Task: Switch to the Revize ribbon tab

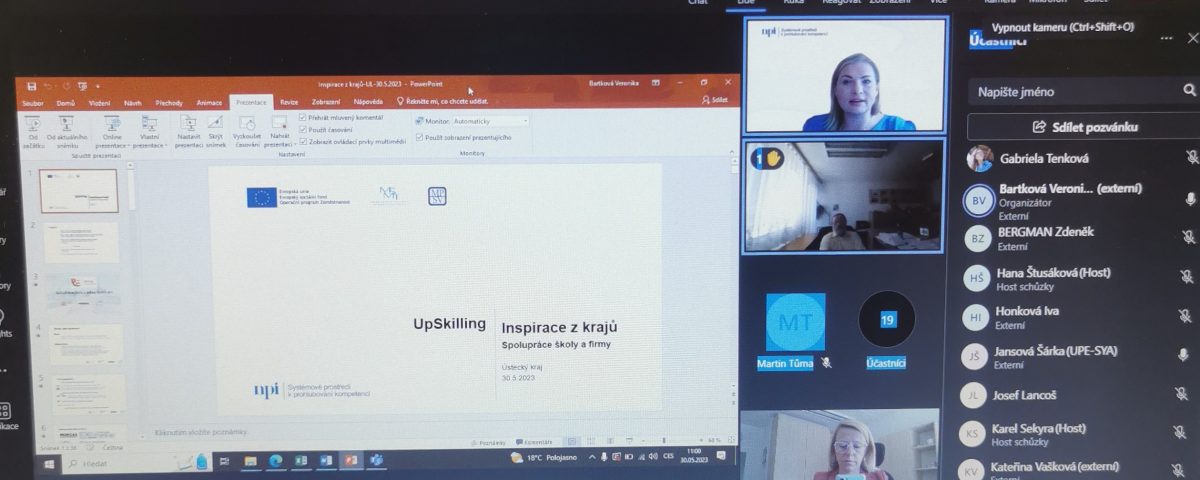Action: click(x=289, y=102)
